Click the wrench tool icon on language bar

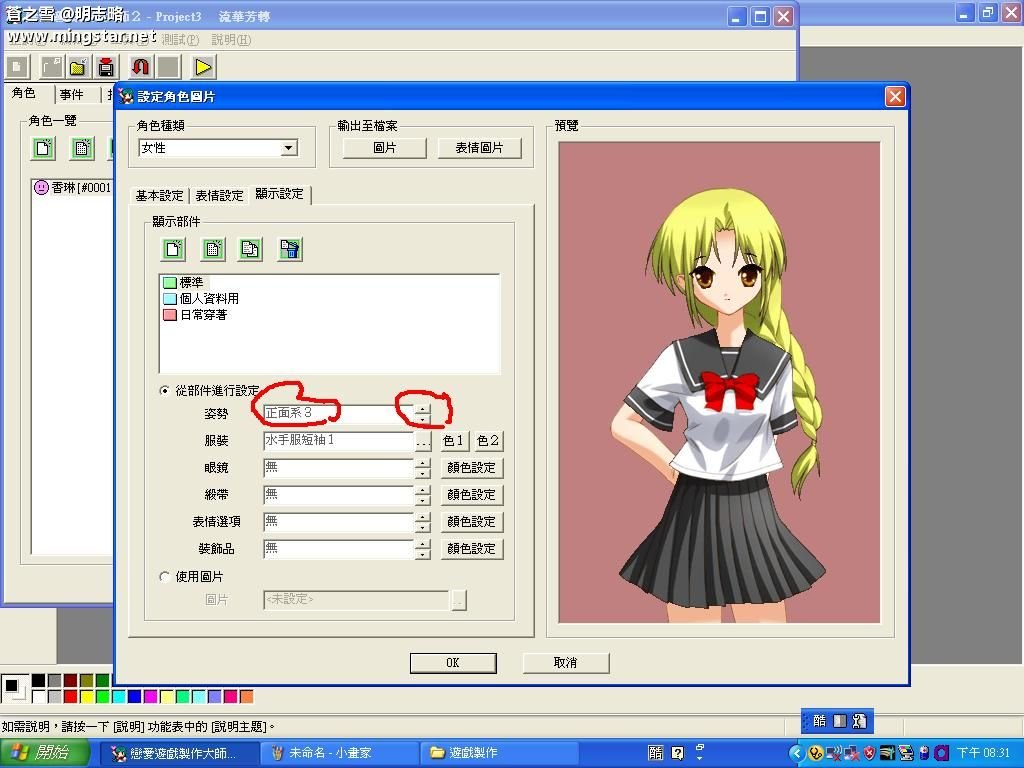click(859, 721)
